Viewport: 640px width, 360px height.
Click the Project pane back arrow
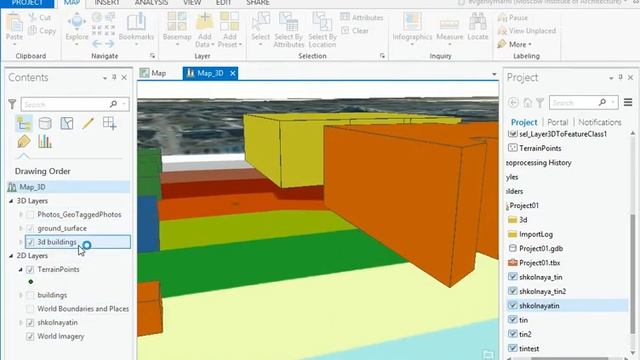513,103
